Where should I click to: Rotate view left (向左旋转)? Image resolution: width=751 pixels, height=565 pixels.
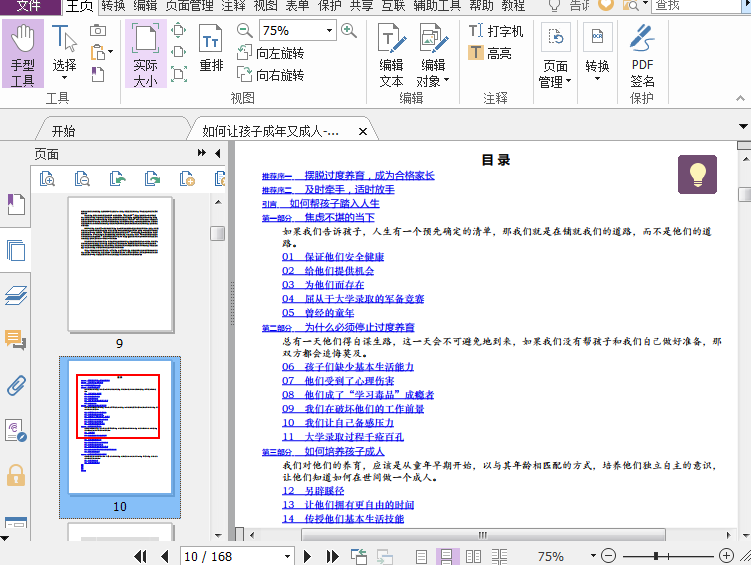(271, 53)
